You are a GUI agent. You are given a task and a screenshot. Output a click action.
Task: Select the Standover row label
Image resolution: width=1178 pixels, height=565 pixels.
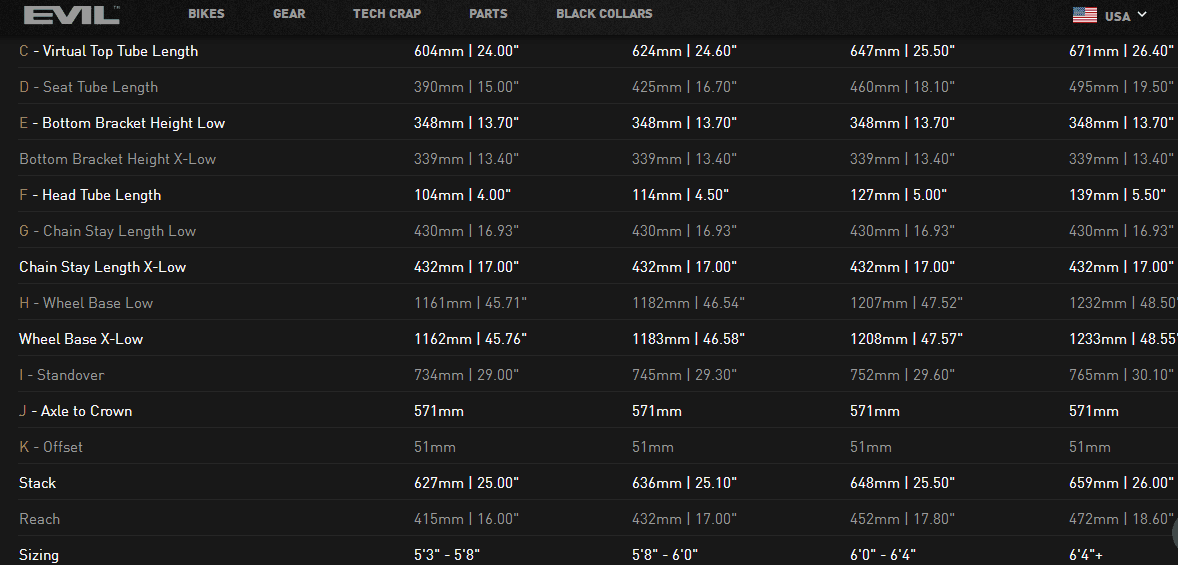tap(62, 375)
